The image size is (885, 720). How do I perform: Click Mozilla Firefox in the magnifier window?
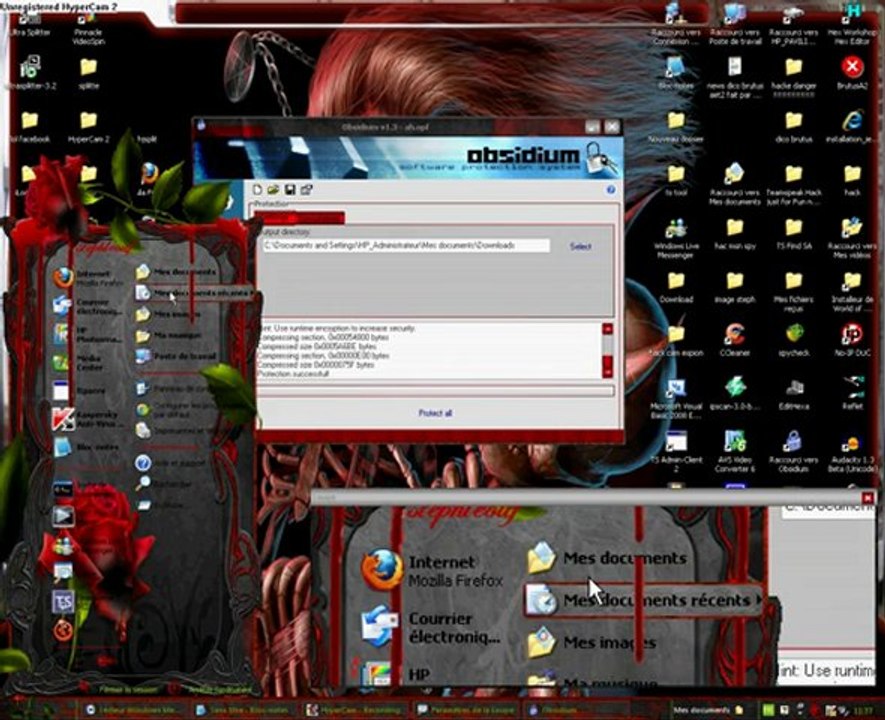432,571
